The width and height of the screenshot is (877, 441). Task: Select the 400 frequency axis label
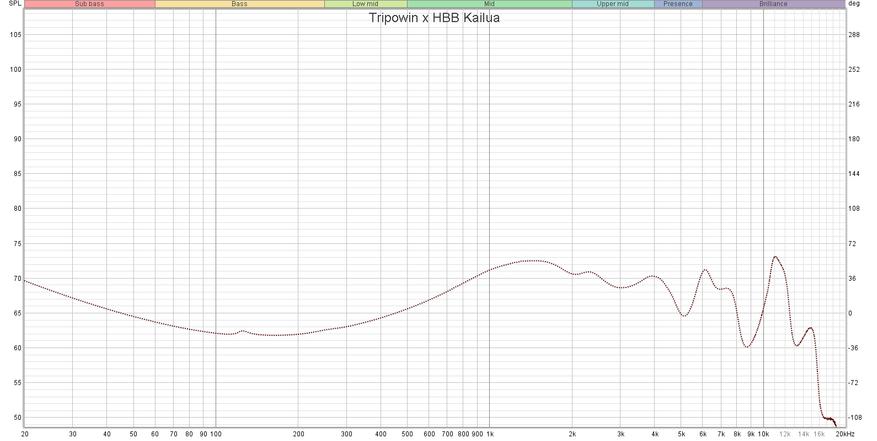[381, 434]
